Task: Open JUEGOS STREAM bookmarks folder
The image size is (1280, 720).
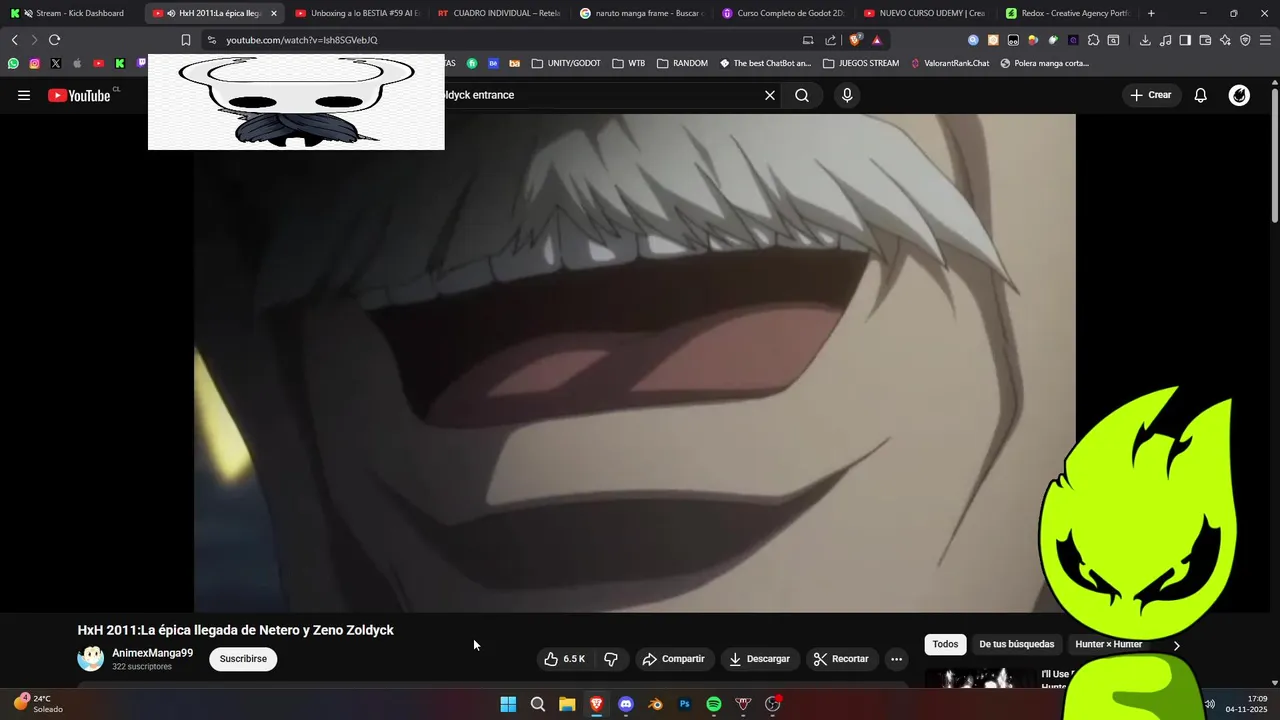Action: click(x=861, y=63)
